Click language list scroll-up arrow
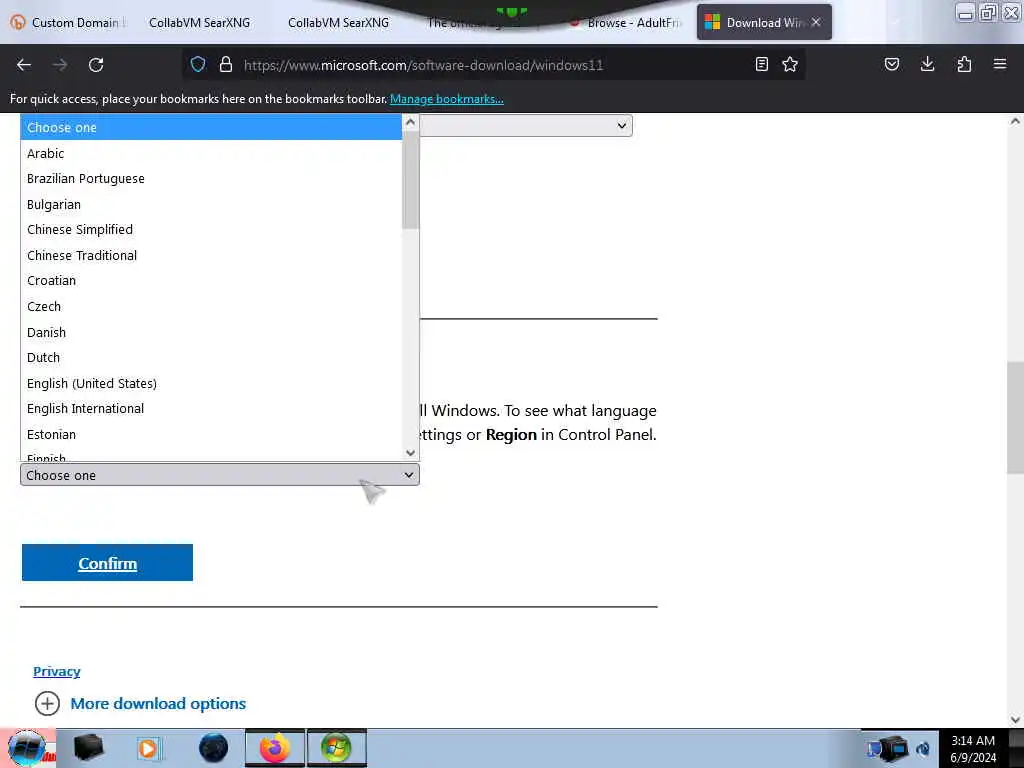 410,121
